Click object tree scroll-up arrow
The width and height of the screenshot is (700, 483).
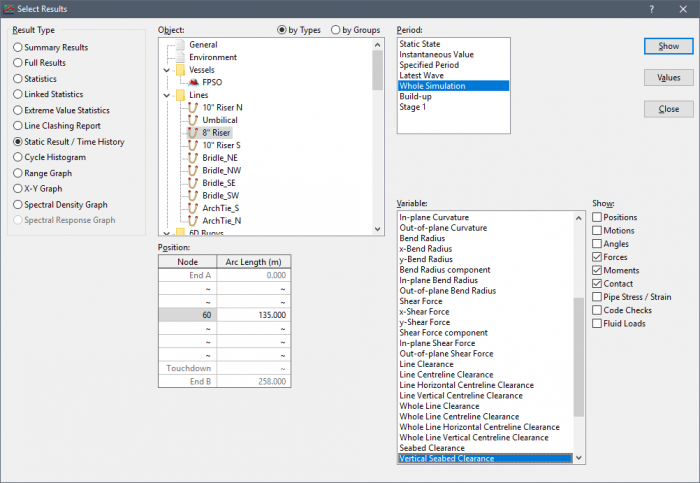[377, 45]
